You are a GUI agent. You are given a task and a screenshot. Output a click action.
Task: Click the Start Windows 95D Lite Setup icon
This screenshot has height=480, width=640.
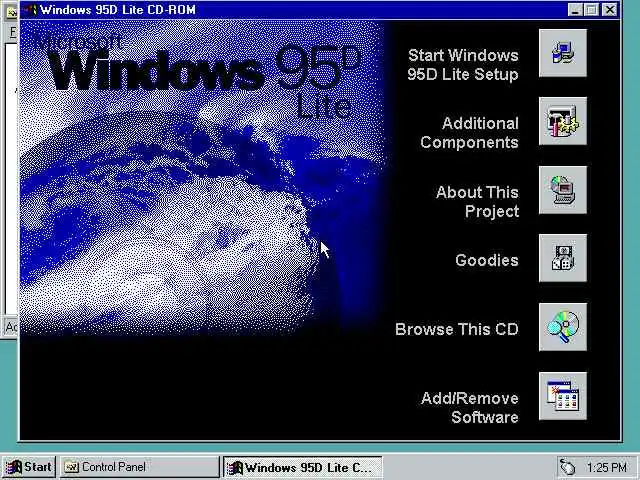click(x=563, y=53)
